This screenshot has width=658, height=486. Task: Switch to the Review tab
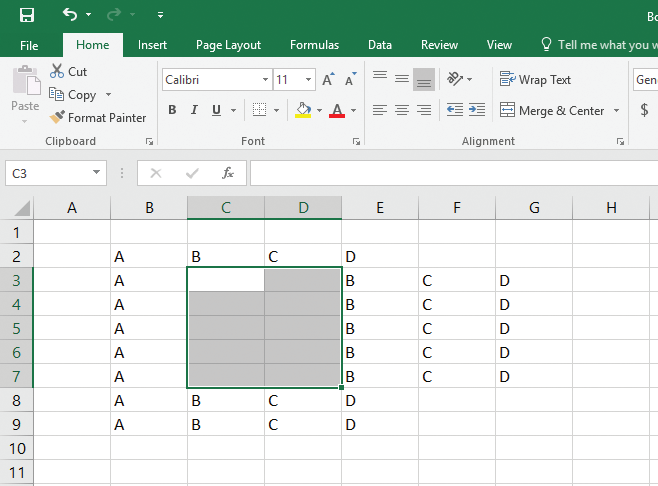pos(439,45)
